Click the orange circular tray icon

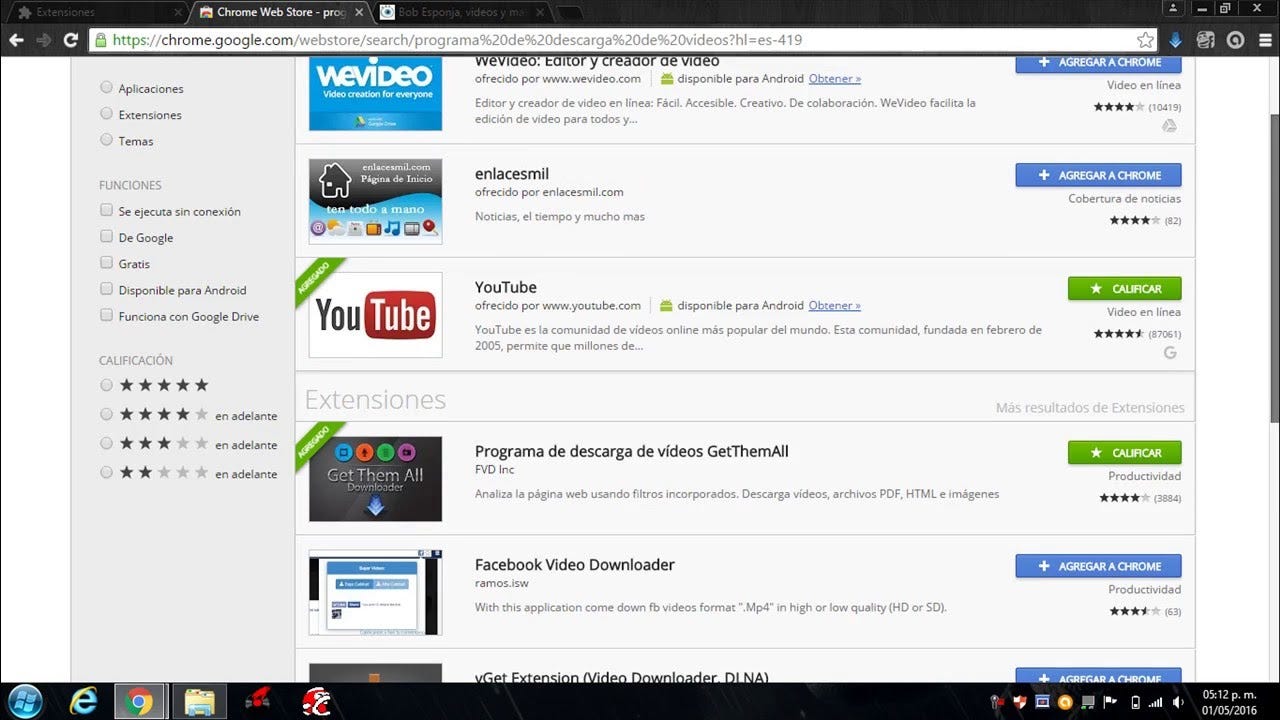[1065, 702]
